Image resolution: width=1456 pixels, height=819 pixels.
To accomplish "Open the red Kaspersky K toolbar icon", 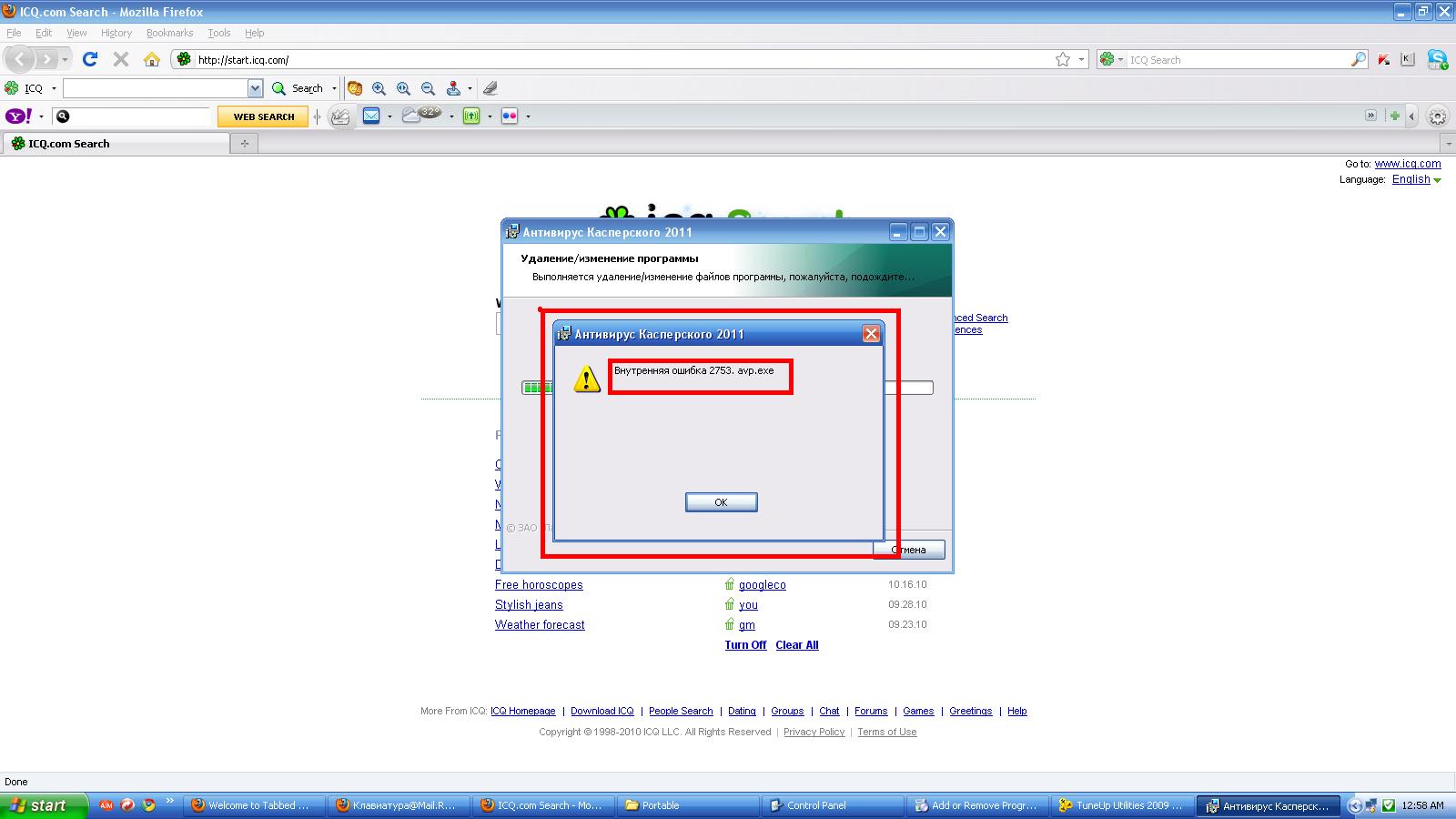I will tap(1384, 59).
